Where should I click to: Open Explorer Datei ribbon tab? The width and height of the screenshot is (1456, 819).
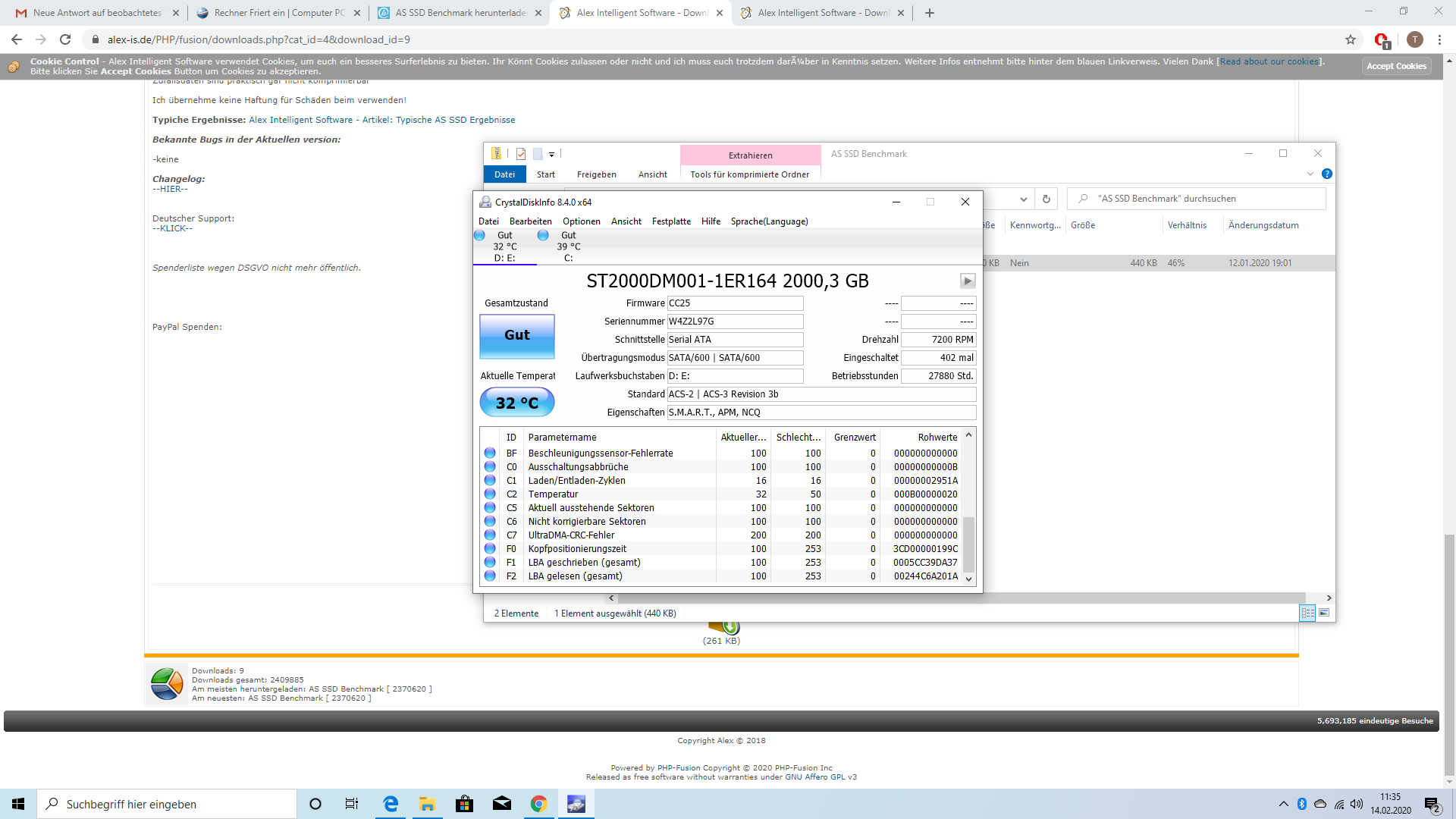point(504,174)
